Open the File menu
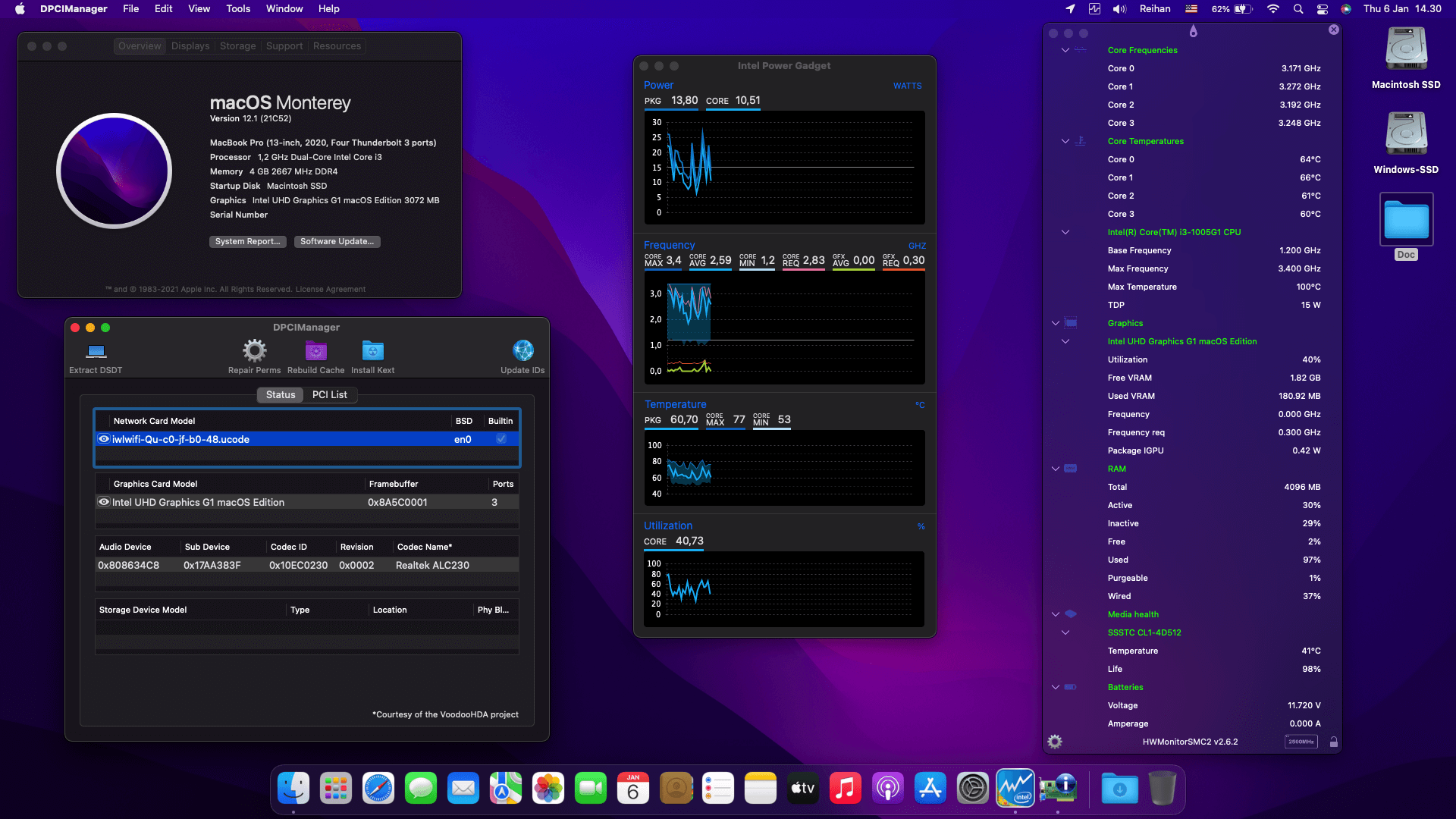The width and height of the screenshot is (1456, 819). (130, 9)
